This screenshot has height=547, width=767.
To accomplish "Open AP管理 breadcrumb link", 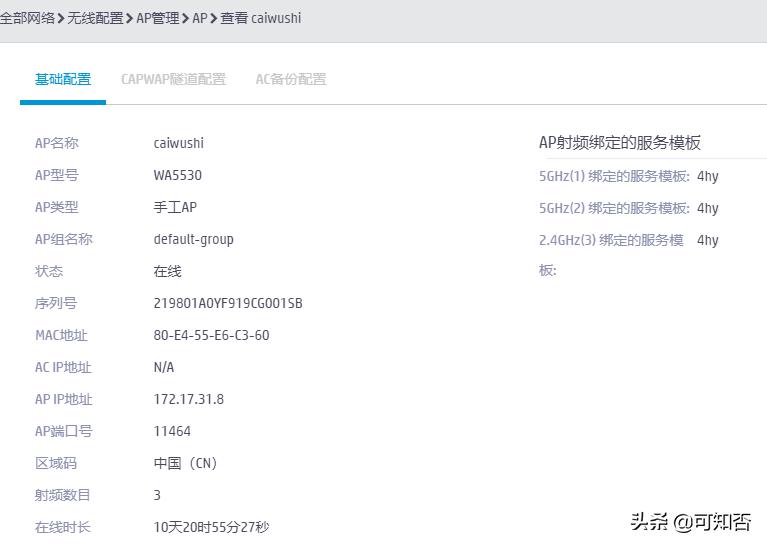I will pyautogui.click(x=158, y=18).
